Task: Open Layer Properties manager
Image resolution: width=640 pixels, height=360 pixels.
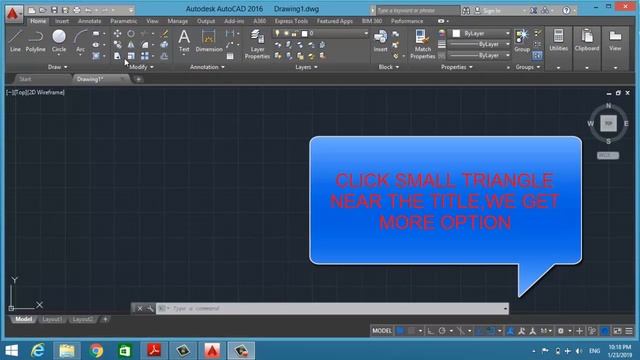Action: (x=257, y=44)
